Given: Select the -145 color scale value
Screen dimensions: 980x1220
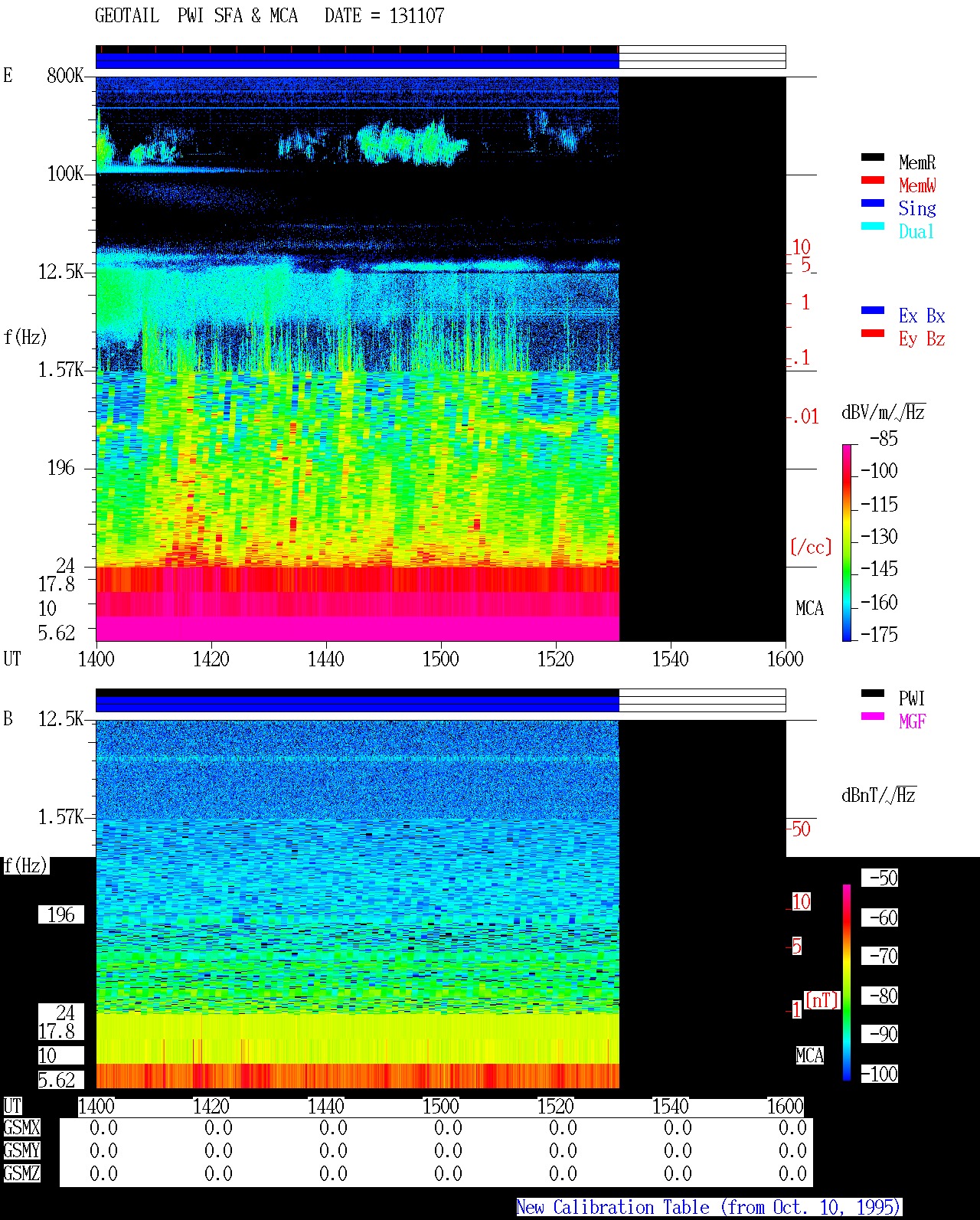Looking at the screenshot, I should tap(879, 569).
